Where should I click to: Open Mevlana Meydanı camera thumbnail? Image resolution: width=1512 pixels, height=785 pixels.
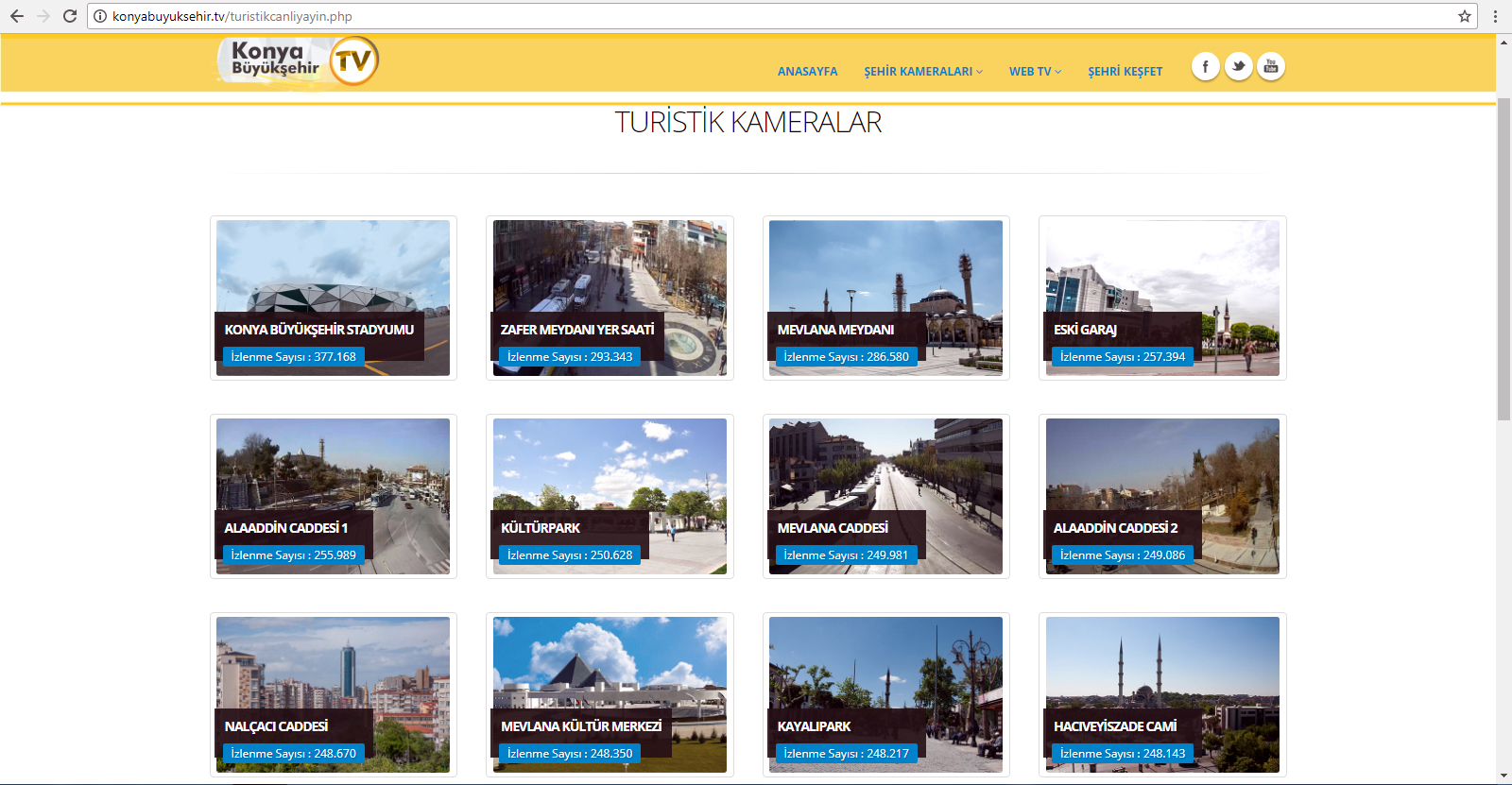click(885, 298)
